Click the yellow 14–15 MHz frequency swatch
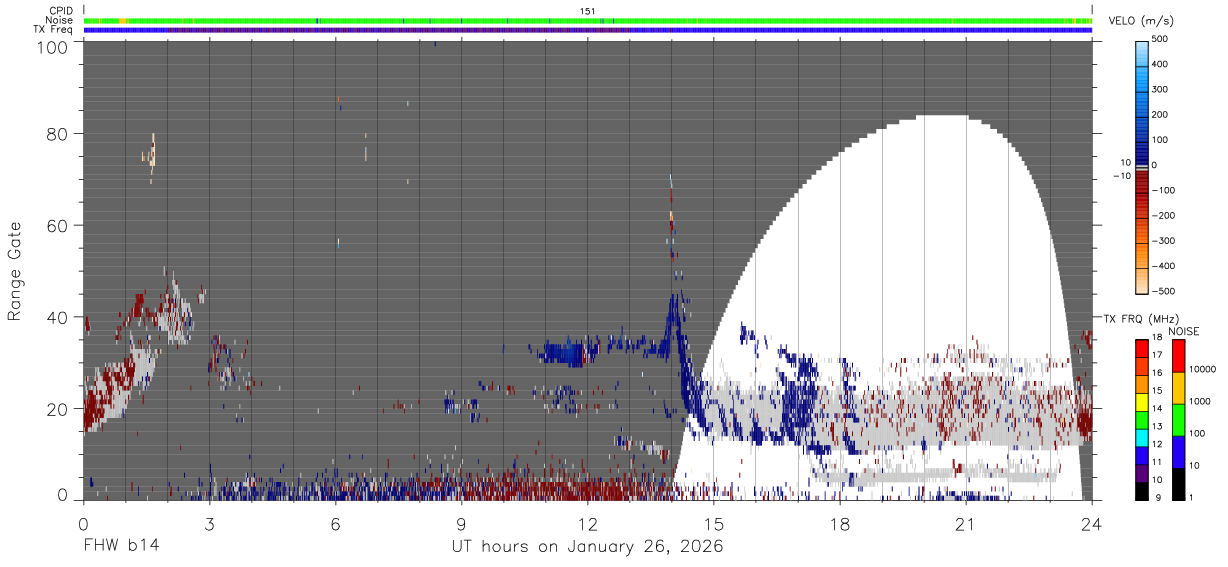The width and height of the screenshot is (1228, 567). coord(1142,400)
